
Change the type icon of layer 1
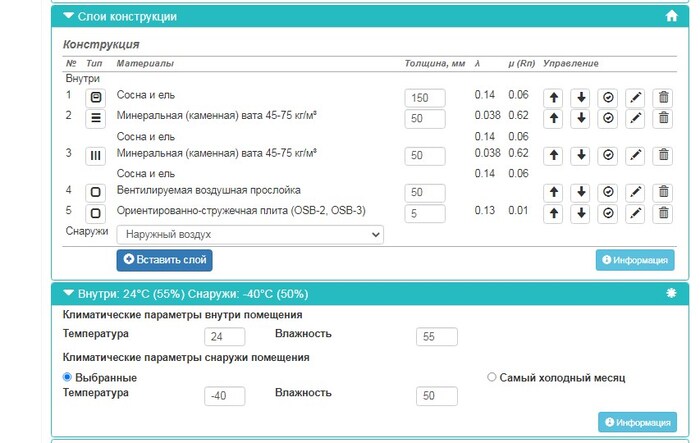[96, 98]
